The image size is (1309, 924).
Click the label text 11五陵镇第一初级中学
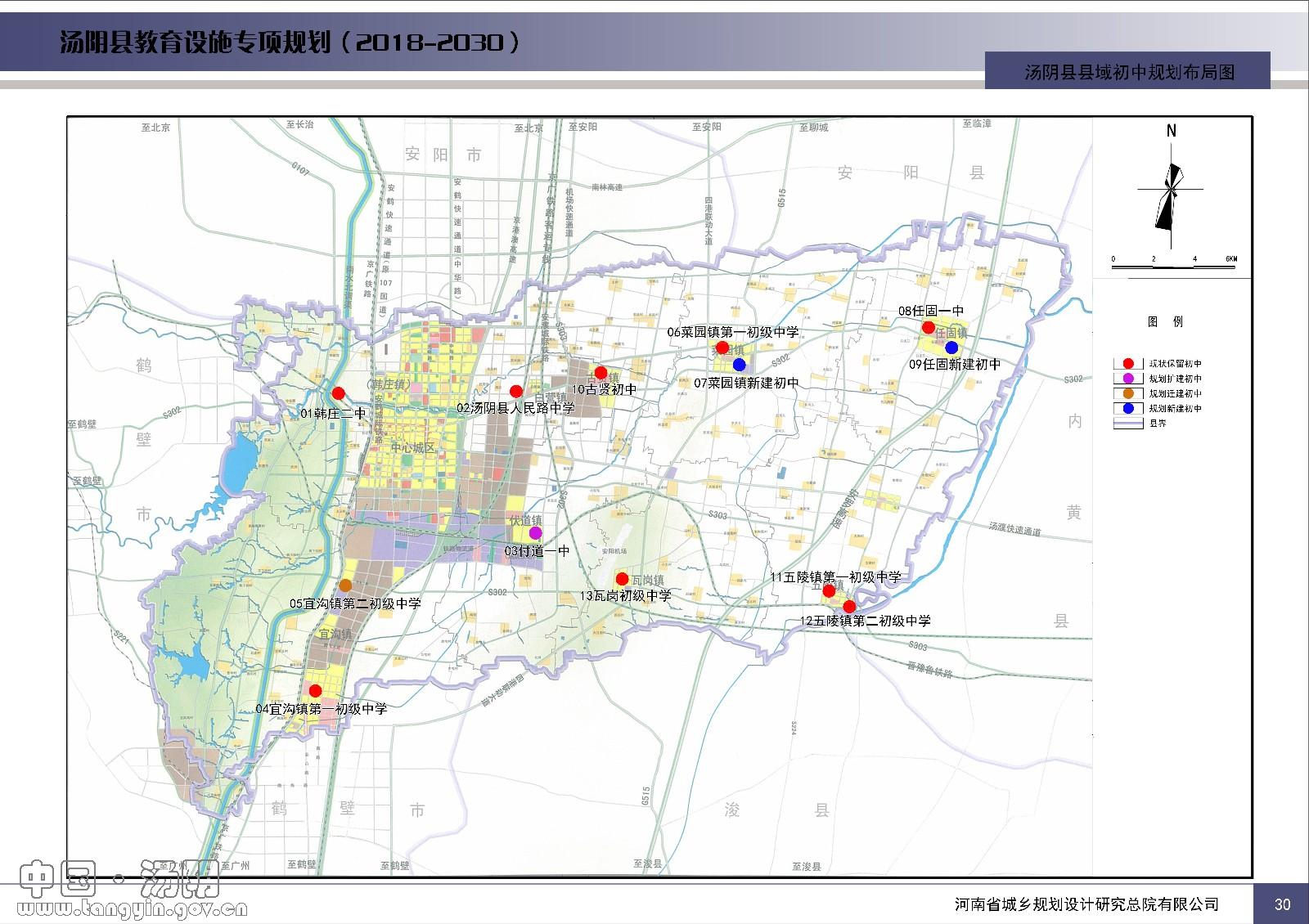pyautogui.click(x=835, y=576)
